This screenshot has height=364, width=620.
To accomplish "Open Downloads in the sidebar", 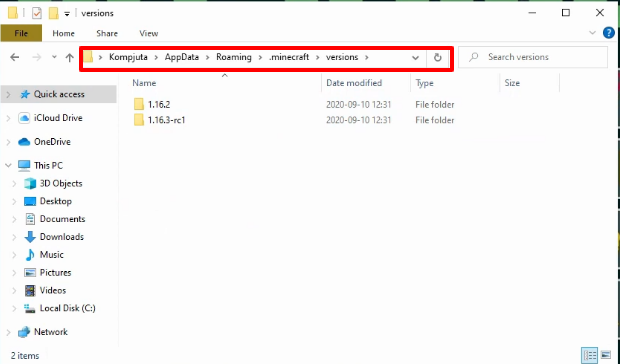I will pyautogui.click(x=62, y=237).
